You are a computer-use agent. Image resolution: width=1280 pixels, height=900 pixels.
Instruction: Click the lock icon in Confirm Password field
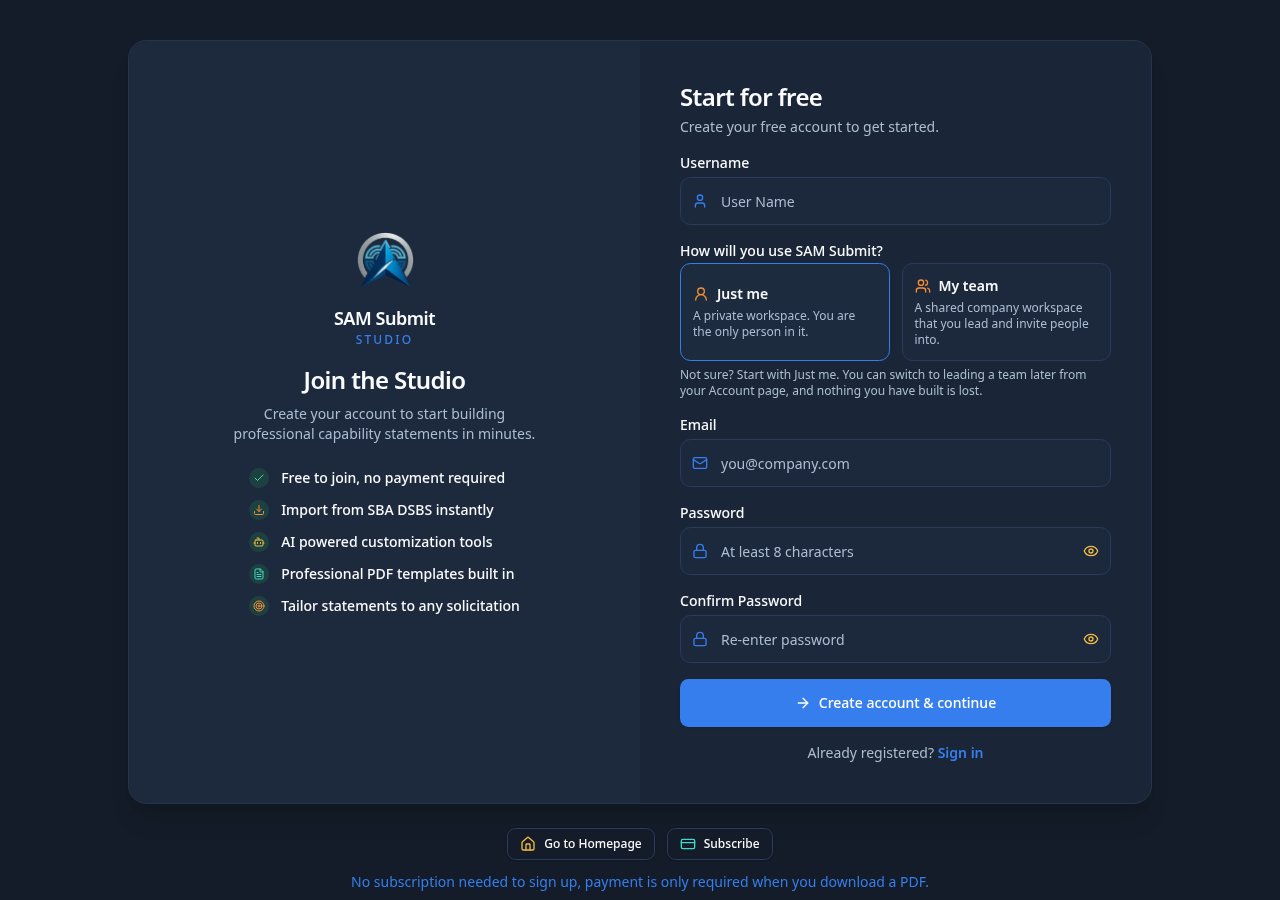pos(700,639)
